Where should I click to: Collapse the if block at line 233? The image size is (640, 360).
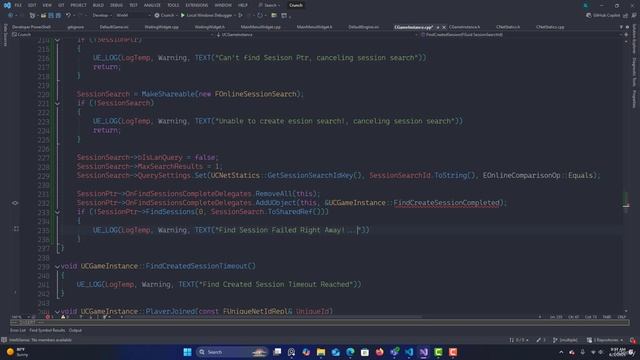(x=57, y=212)
